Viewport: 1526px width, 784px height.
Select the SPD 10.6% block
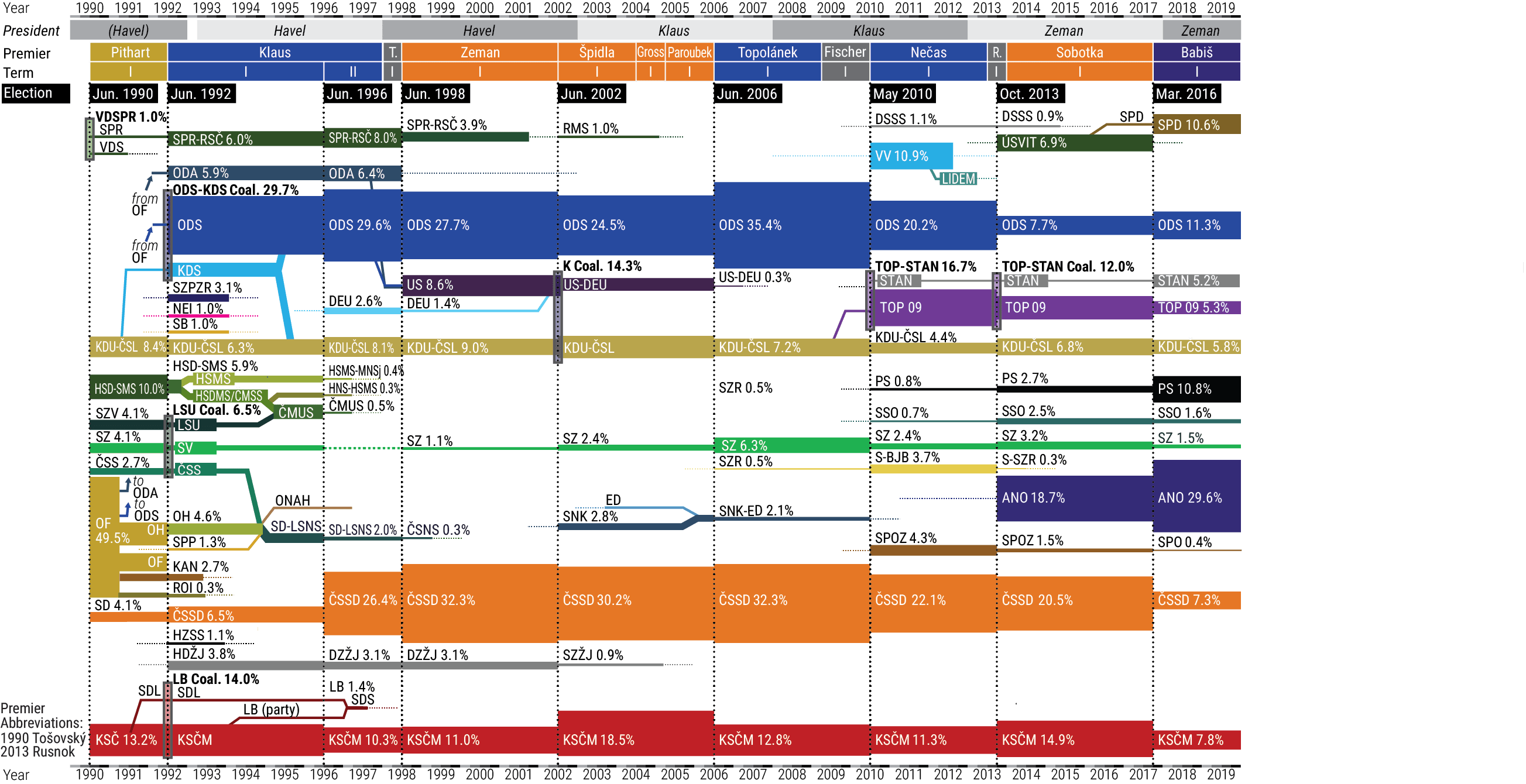pyautogui.click(x=1196, y=125)
